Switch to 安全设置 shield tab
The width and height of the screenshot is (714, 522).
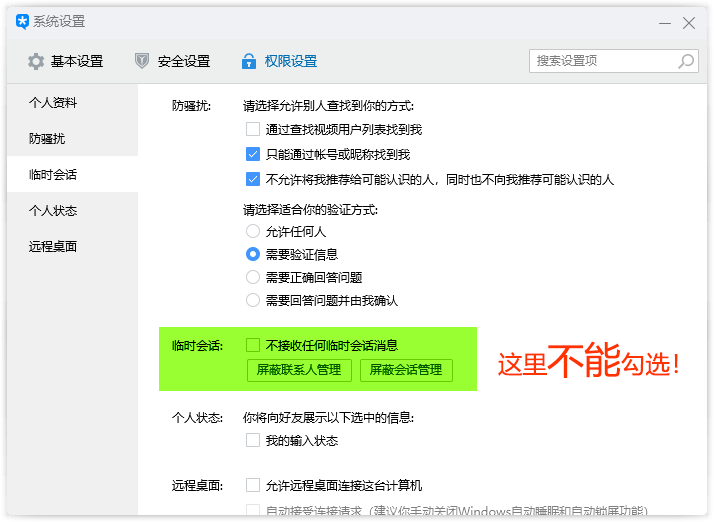(172, 61)
